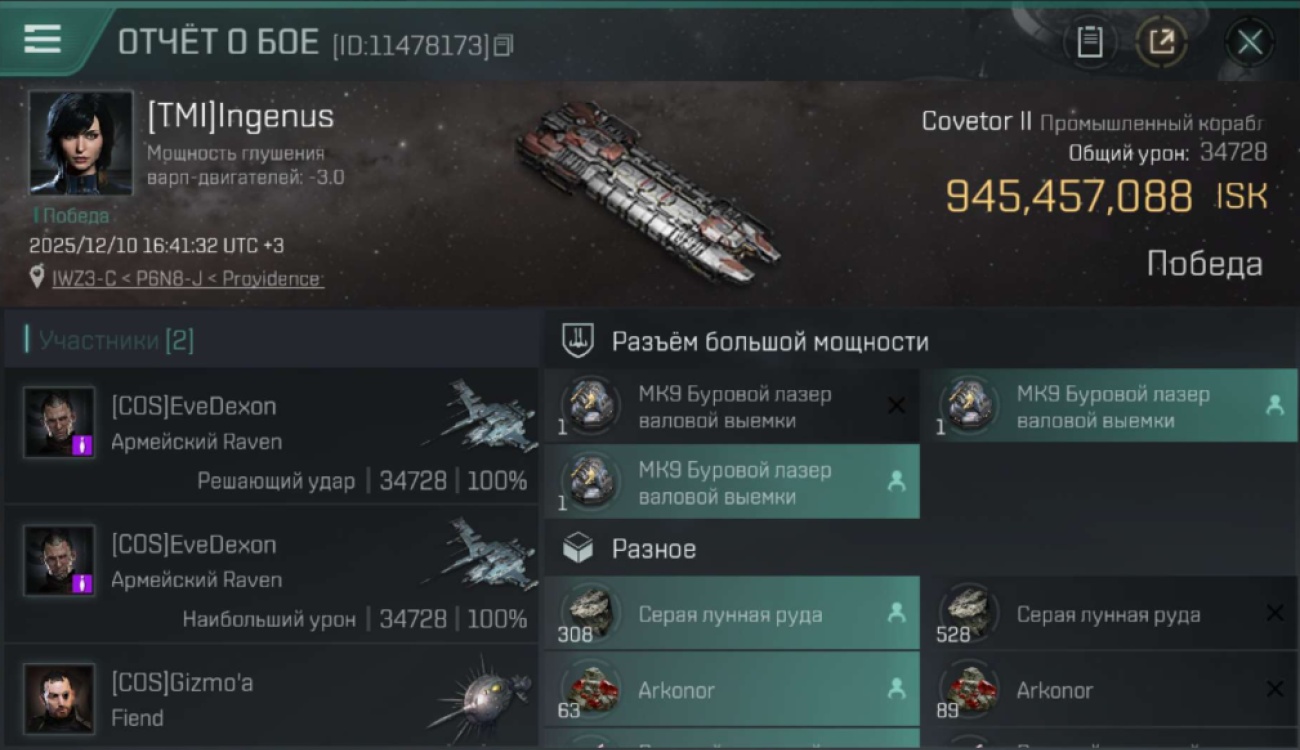The height and width of the screenshot is (750, 1300).
Task: Select destroyed МК9 Буровой лазер item with X
Action: [731, 407]
